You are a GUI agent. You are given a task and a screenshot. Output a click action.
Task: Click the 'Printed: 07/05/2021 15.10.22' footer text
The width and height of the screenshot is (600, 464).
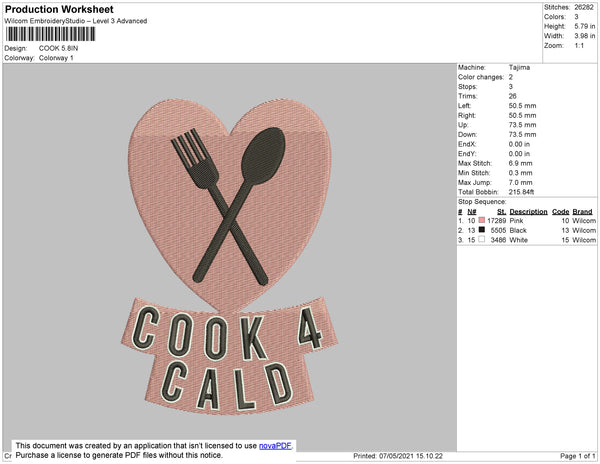(398, 456)
